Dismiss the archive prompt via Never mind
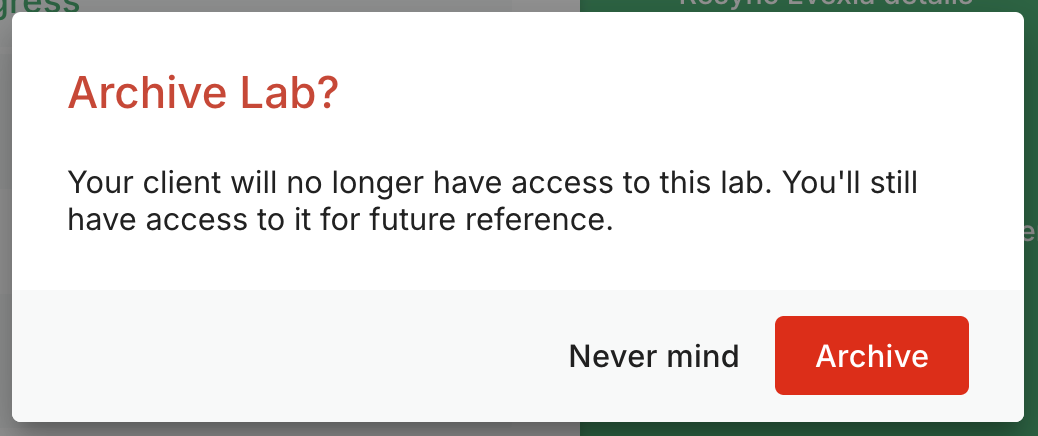Screen dimensions: 1038x436 click(654, 356)
